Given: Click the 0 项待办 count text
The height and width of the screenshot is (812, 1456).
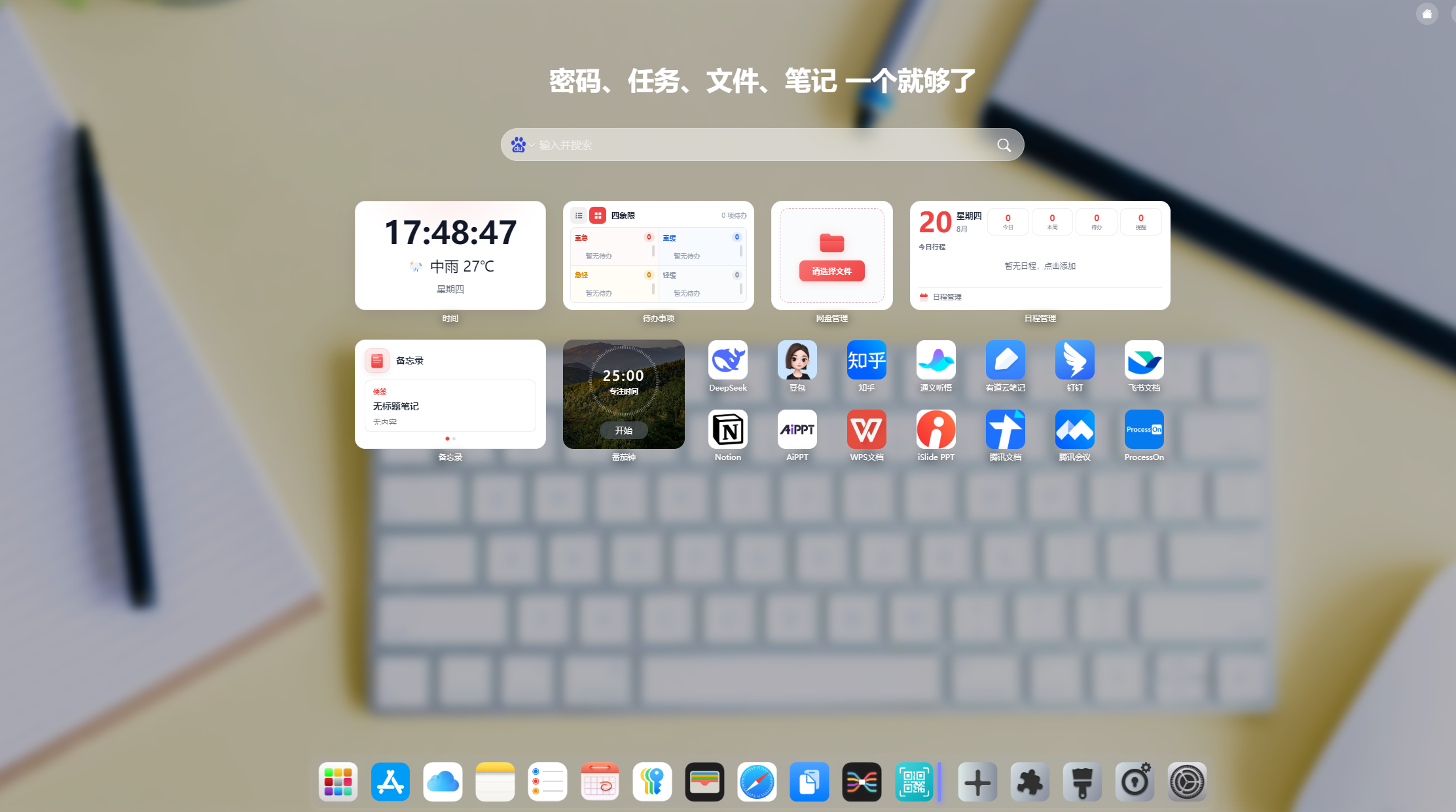Looking at the screenshot, I should [733, 216].
